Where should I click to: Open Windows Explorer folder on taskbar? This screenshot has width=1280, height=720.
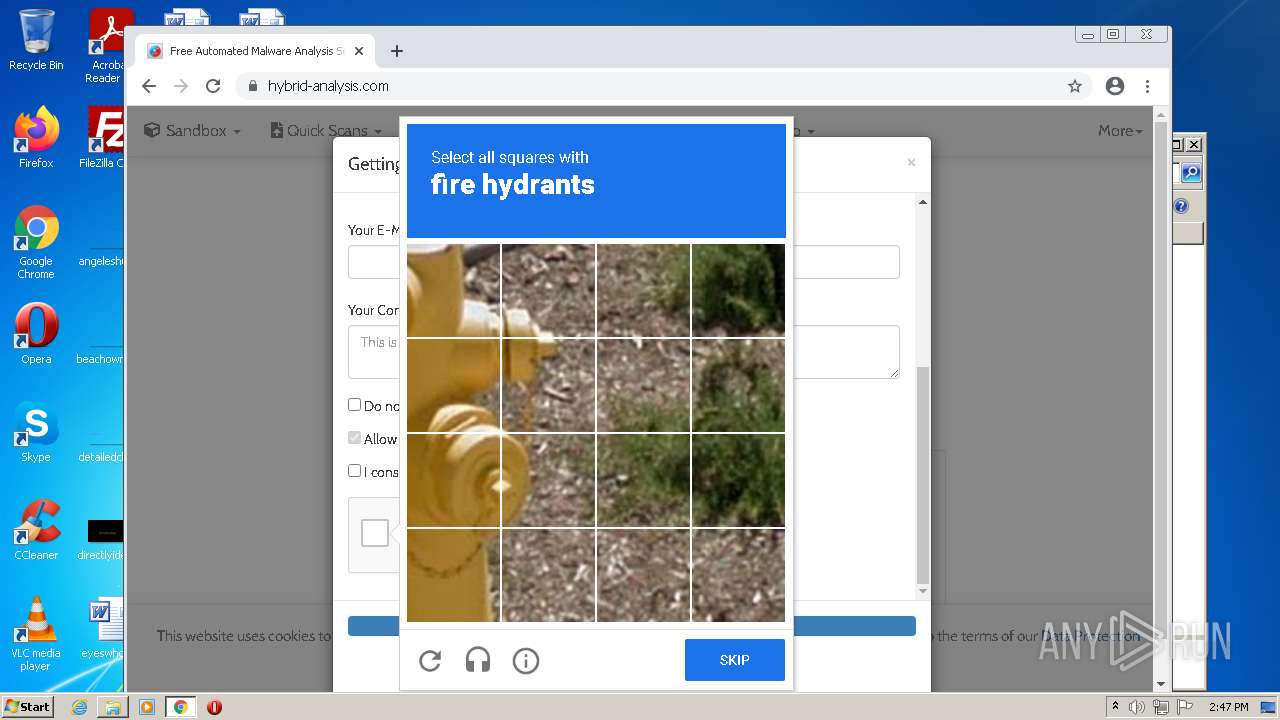[112, 706]
